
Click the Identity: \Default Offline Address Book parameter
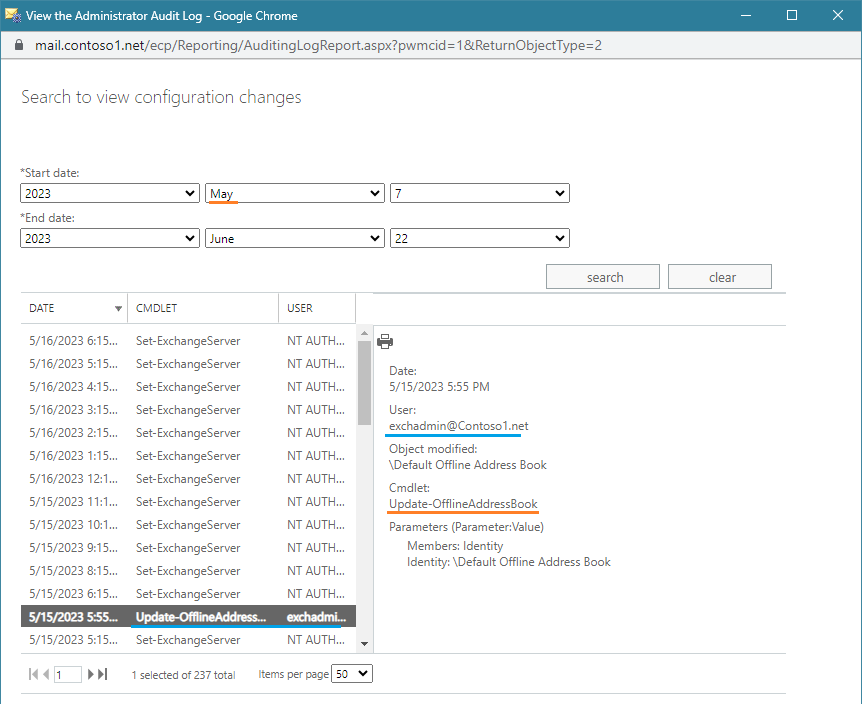509,562
